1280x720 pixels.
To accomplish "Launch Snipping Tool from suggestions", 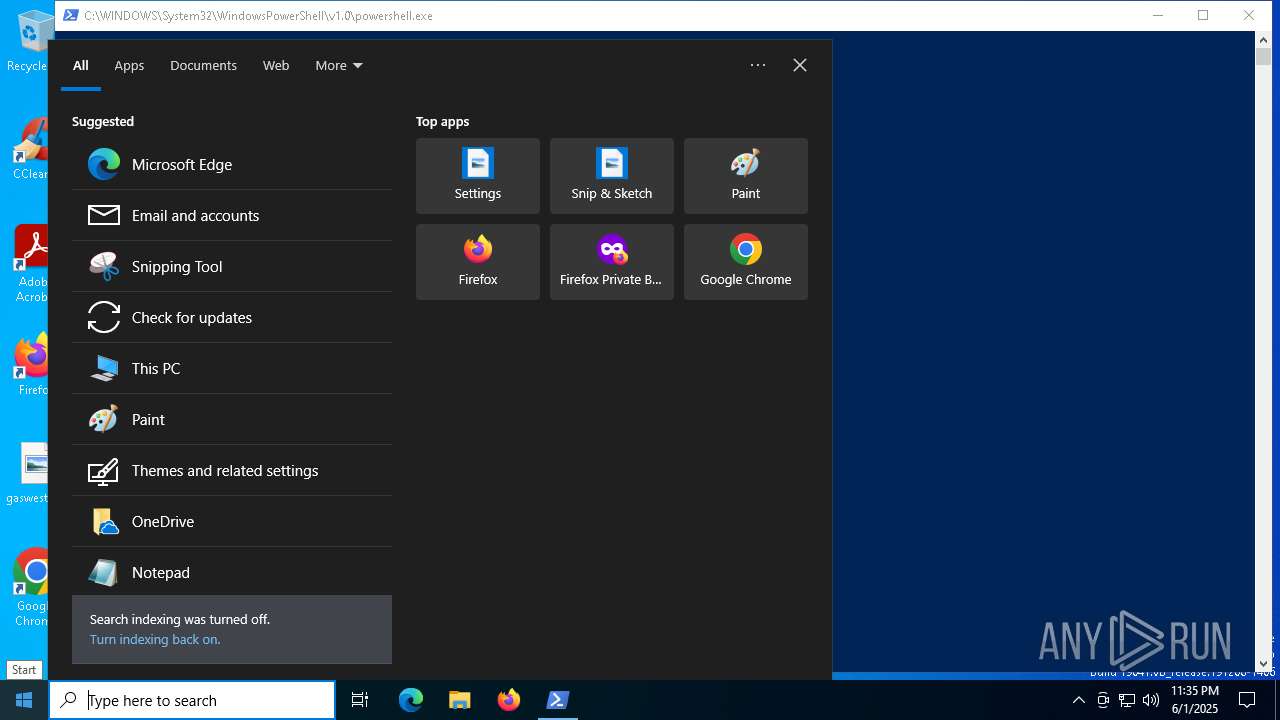I will point(232,266).
